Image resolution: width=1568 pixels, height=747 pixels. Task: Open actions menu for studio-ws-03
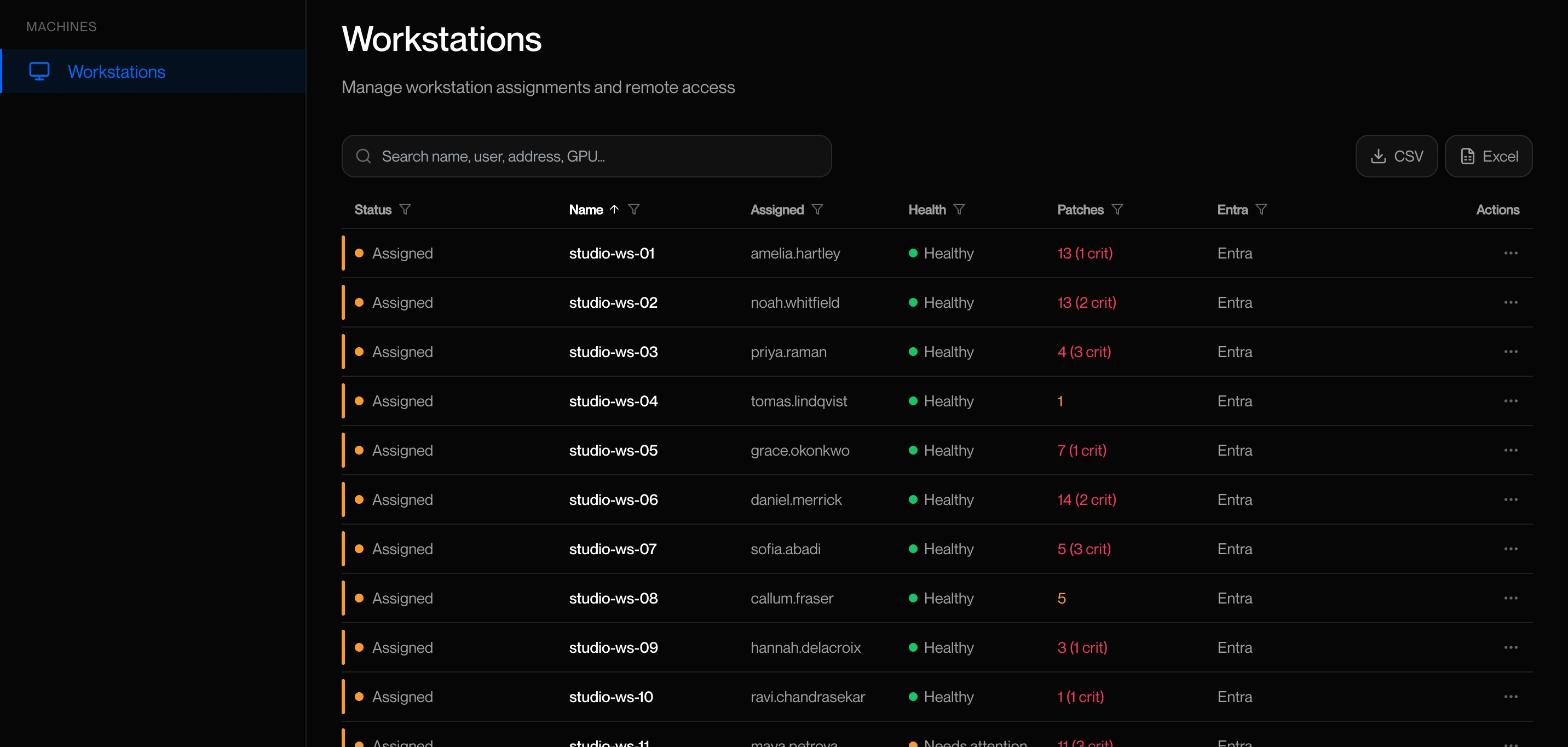(x=1511, y=352)
